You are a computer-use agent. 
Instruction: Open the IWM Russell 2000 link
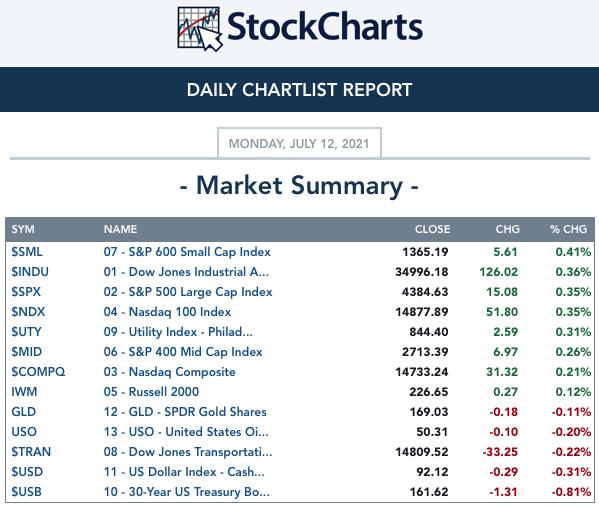(151, 392)
